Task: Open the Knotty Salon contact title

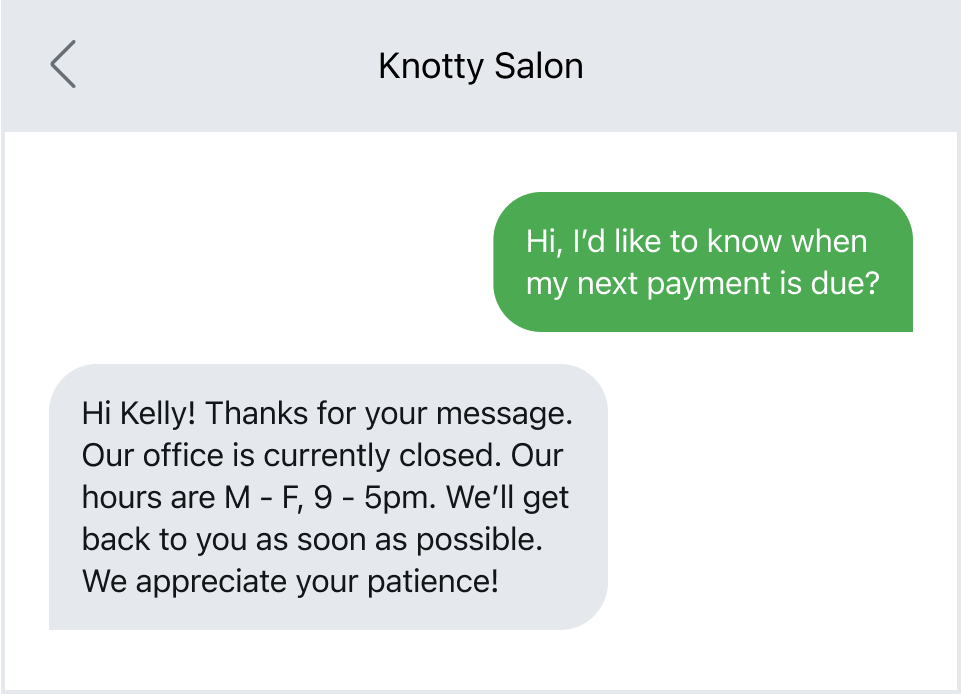Action: [480, 66]
